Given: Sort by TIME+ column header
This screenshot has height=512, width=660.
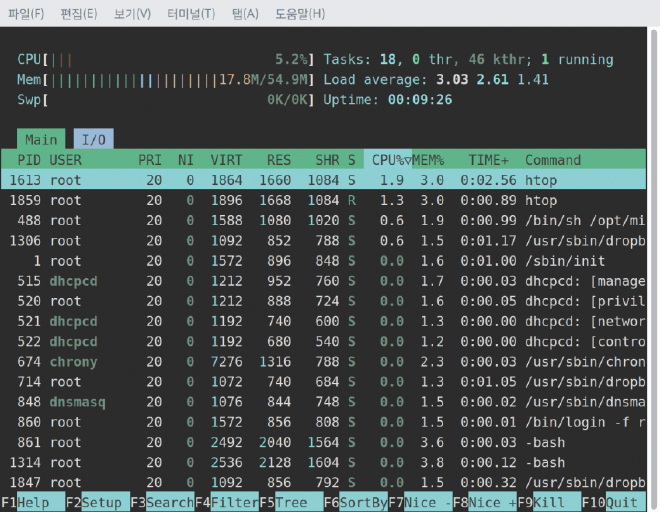Looking at the screenshot, I should tap(489, 160).
